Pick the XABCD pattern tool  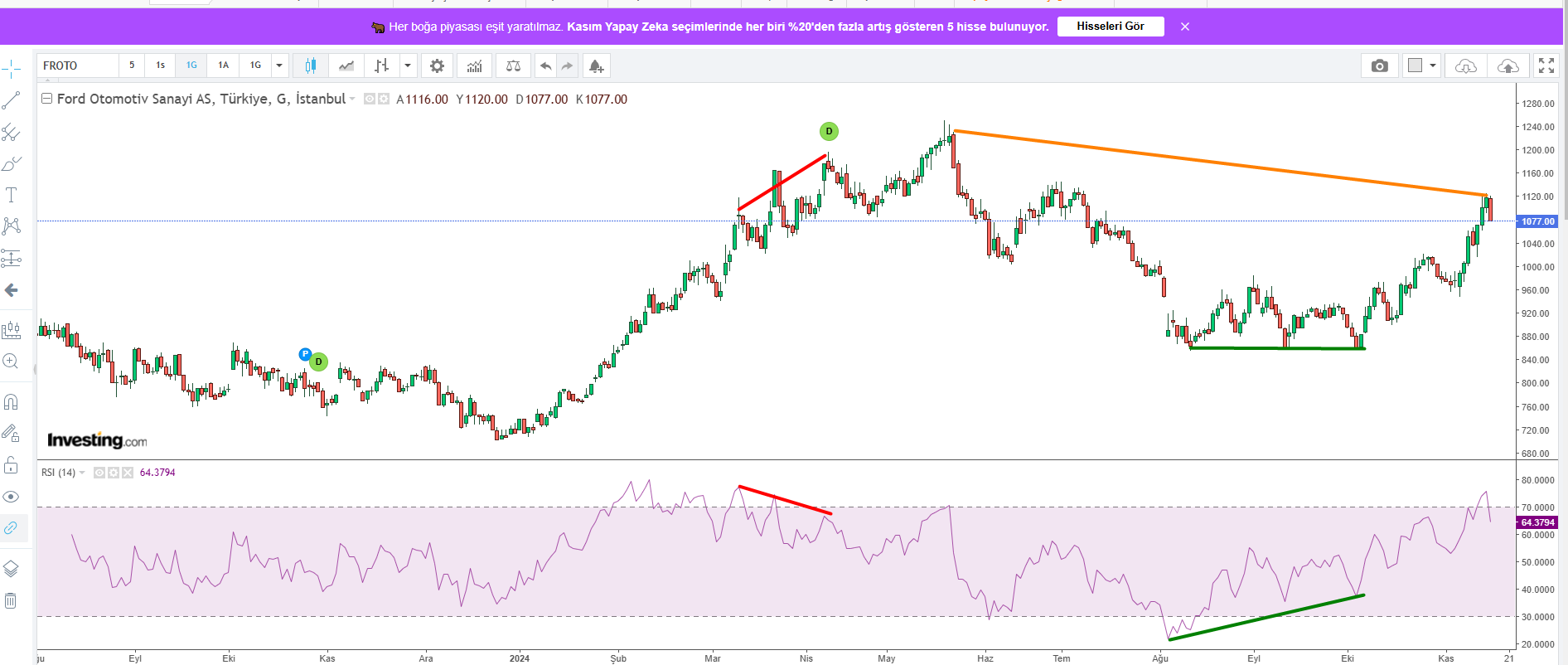click(x=12, y=226)
